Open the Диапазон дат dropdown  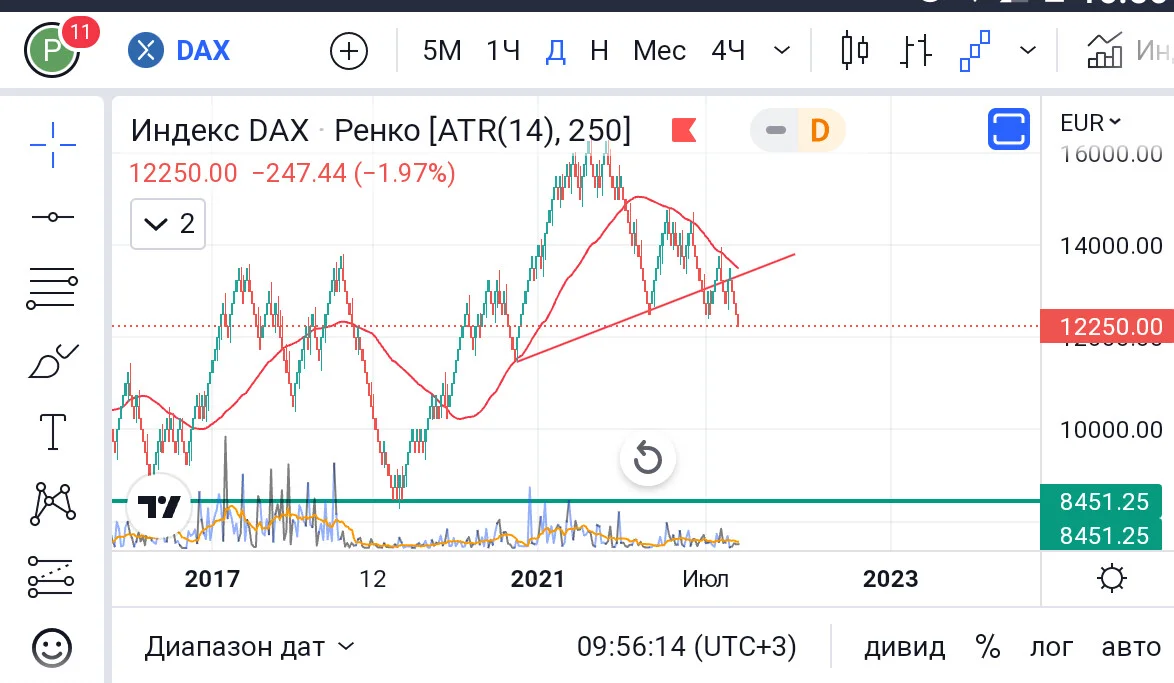tap(249, 646)
